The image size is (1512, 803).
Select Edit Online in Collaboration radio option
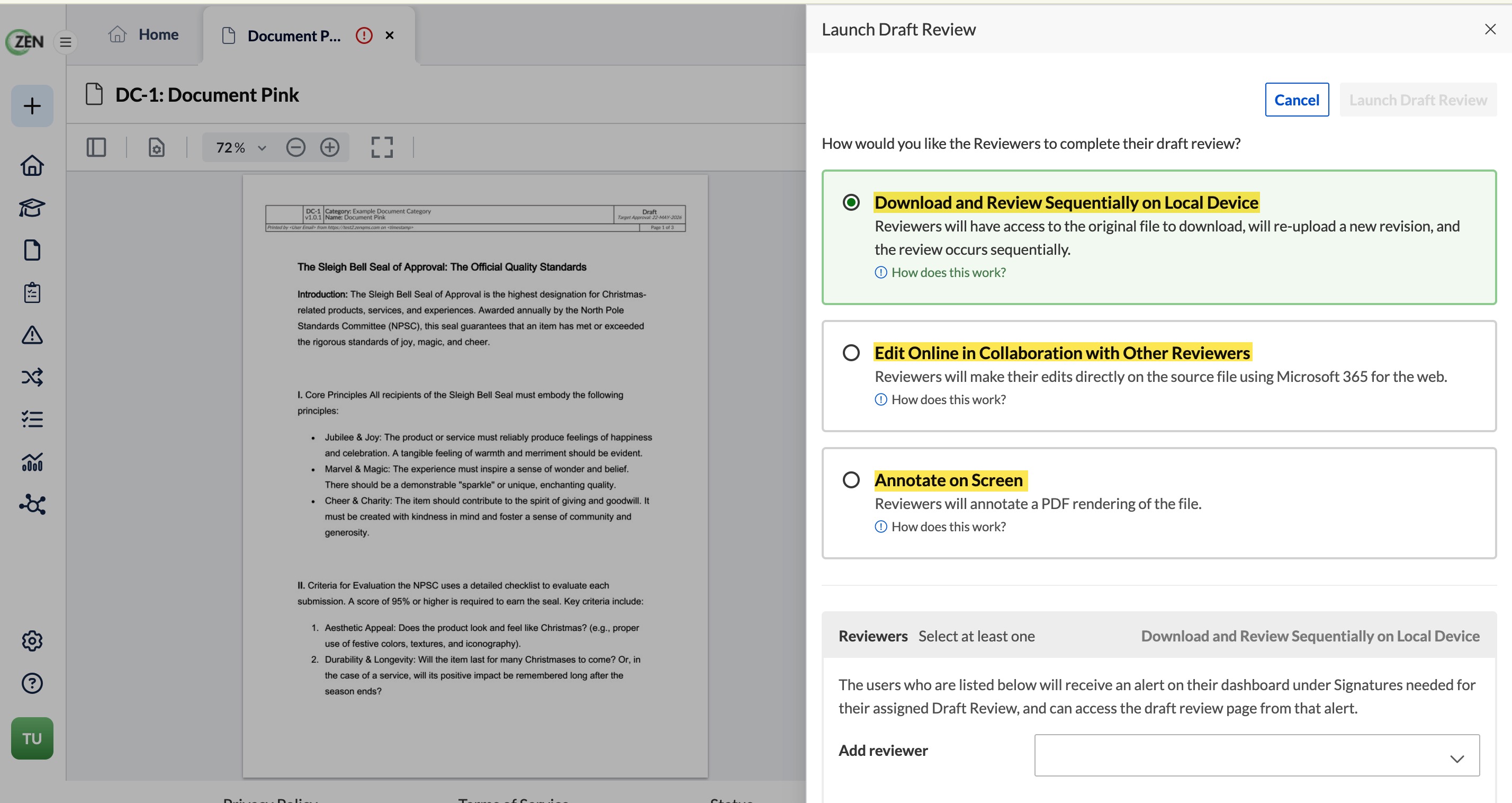point(851,353)
